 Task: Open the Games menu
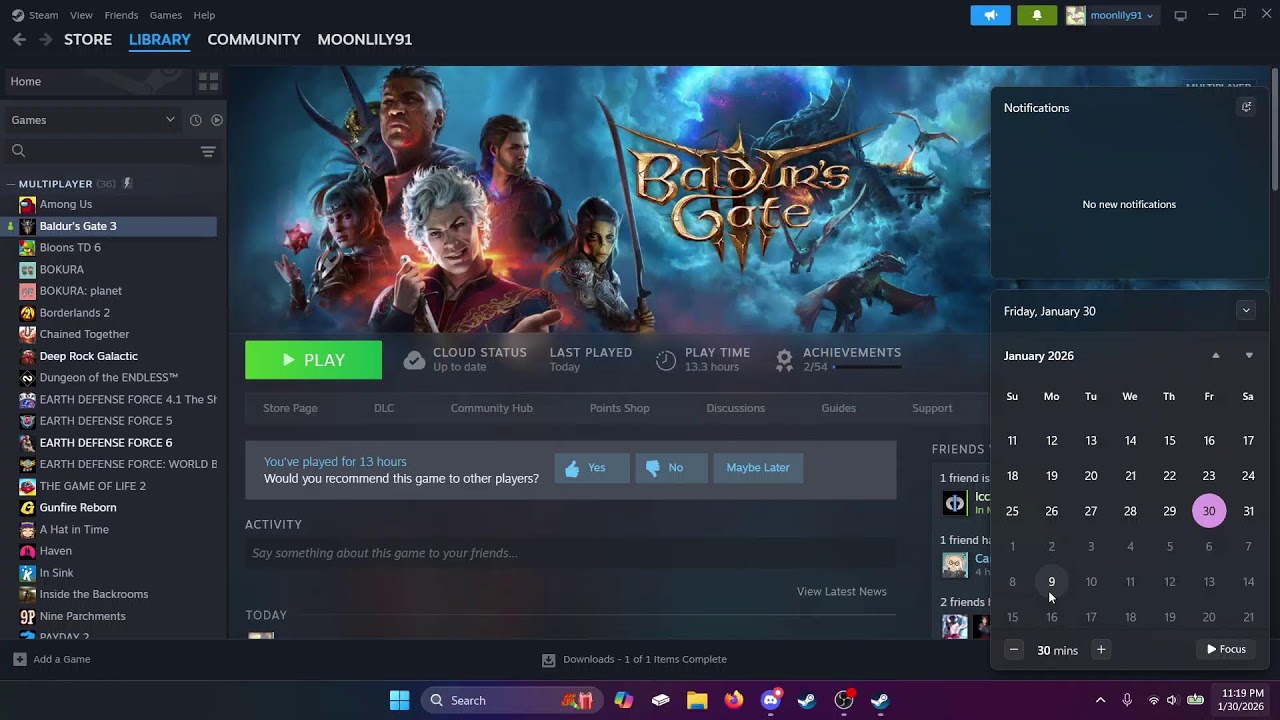[166, 15]
